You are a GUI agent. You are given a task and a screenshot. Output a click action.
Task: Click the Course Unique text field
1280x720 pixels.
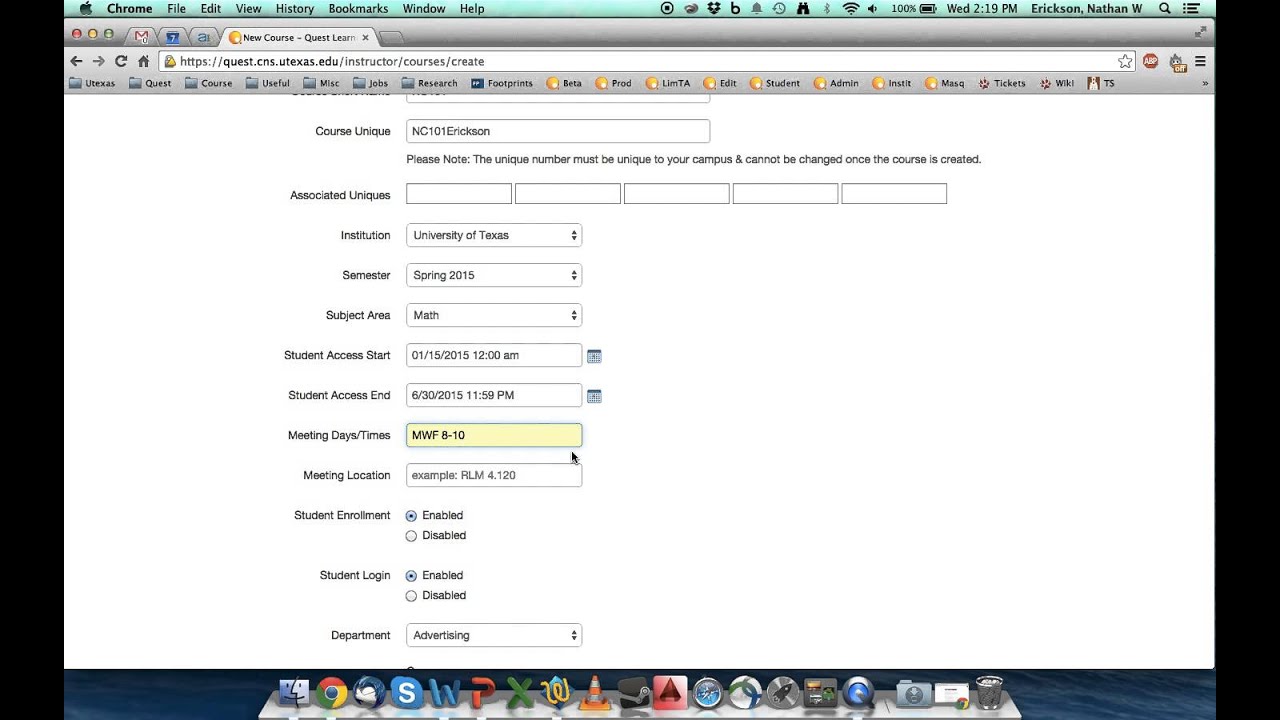pos(558,131)
